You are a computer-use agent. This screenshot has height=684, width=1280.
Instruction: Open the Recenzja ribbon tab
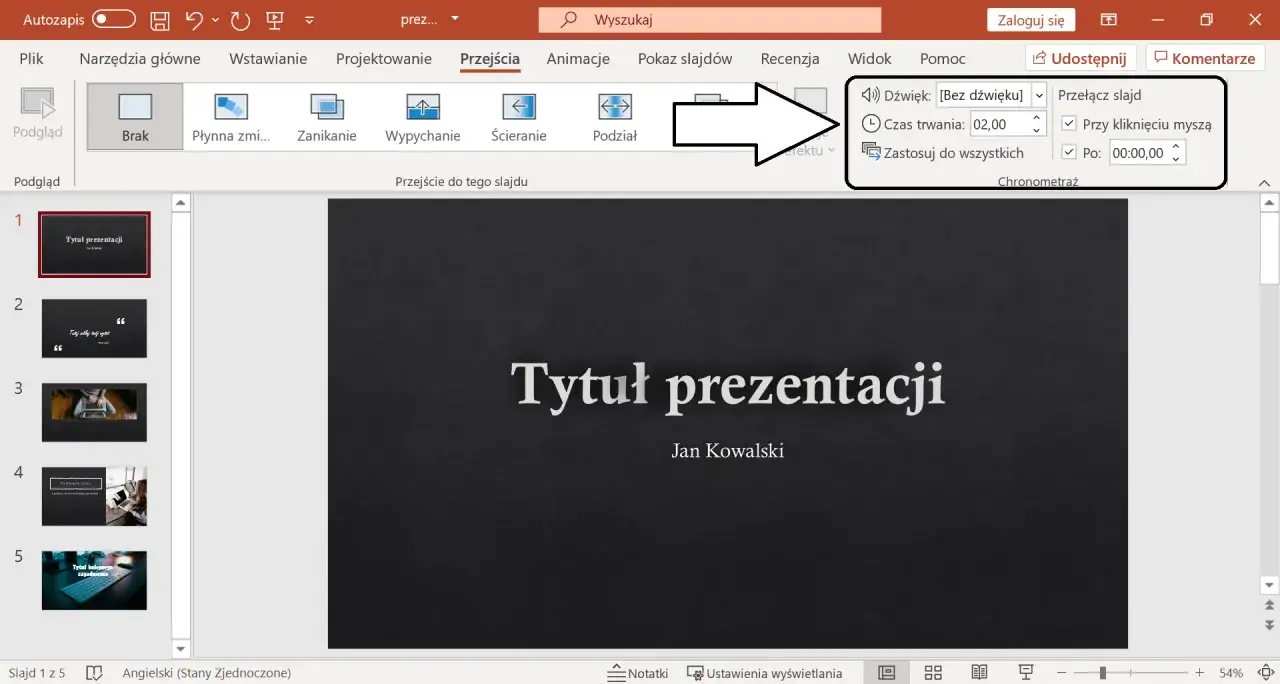coord(789,58)
